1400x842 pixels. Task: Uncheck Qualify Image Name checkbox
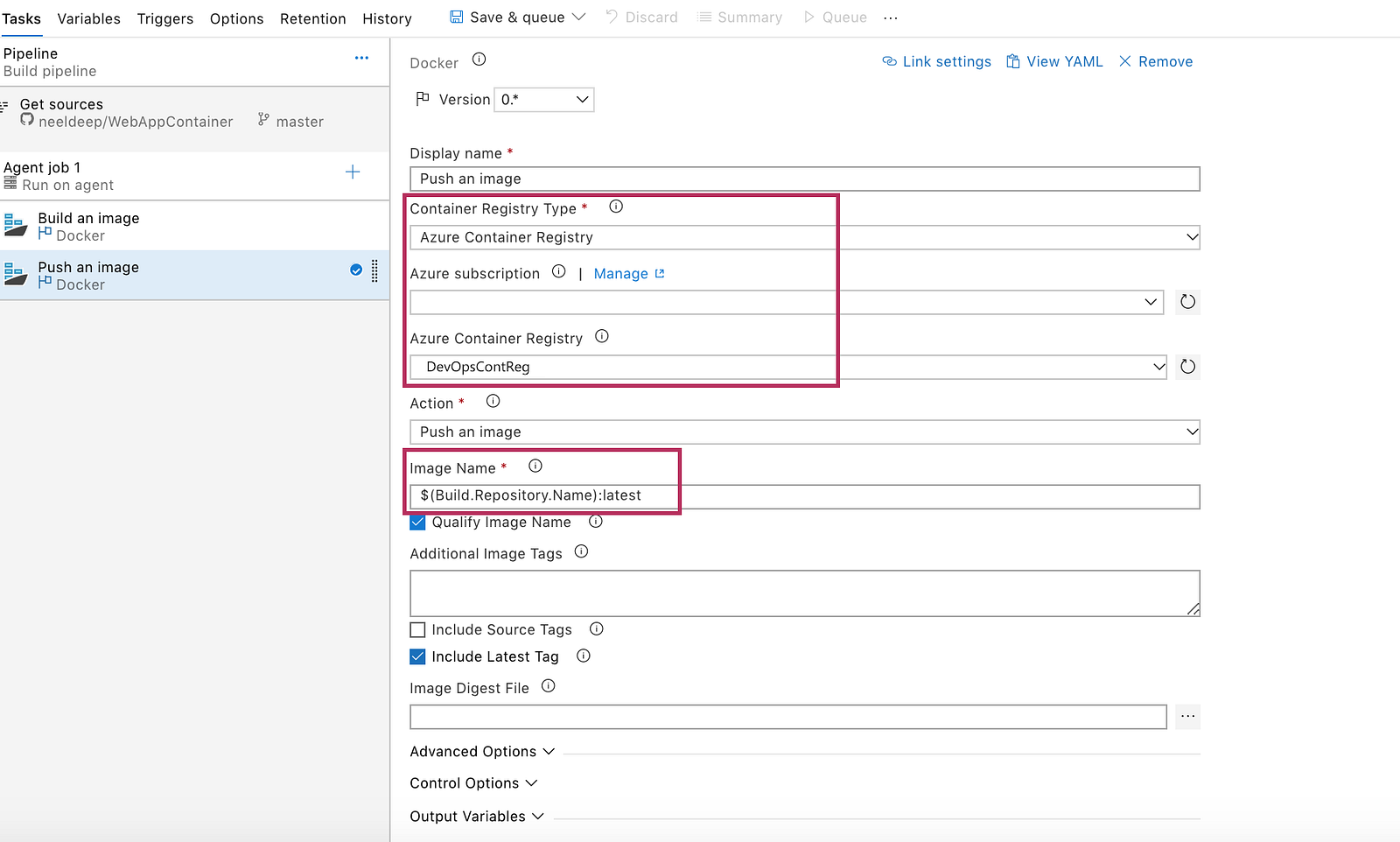(418, 523)
